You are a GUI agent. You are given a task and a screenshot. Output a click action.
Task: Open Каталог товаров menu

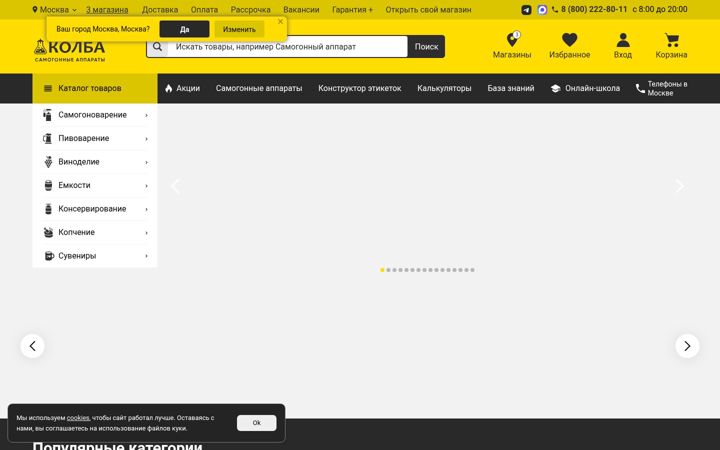pos(95,88)
